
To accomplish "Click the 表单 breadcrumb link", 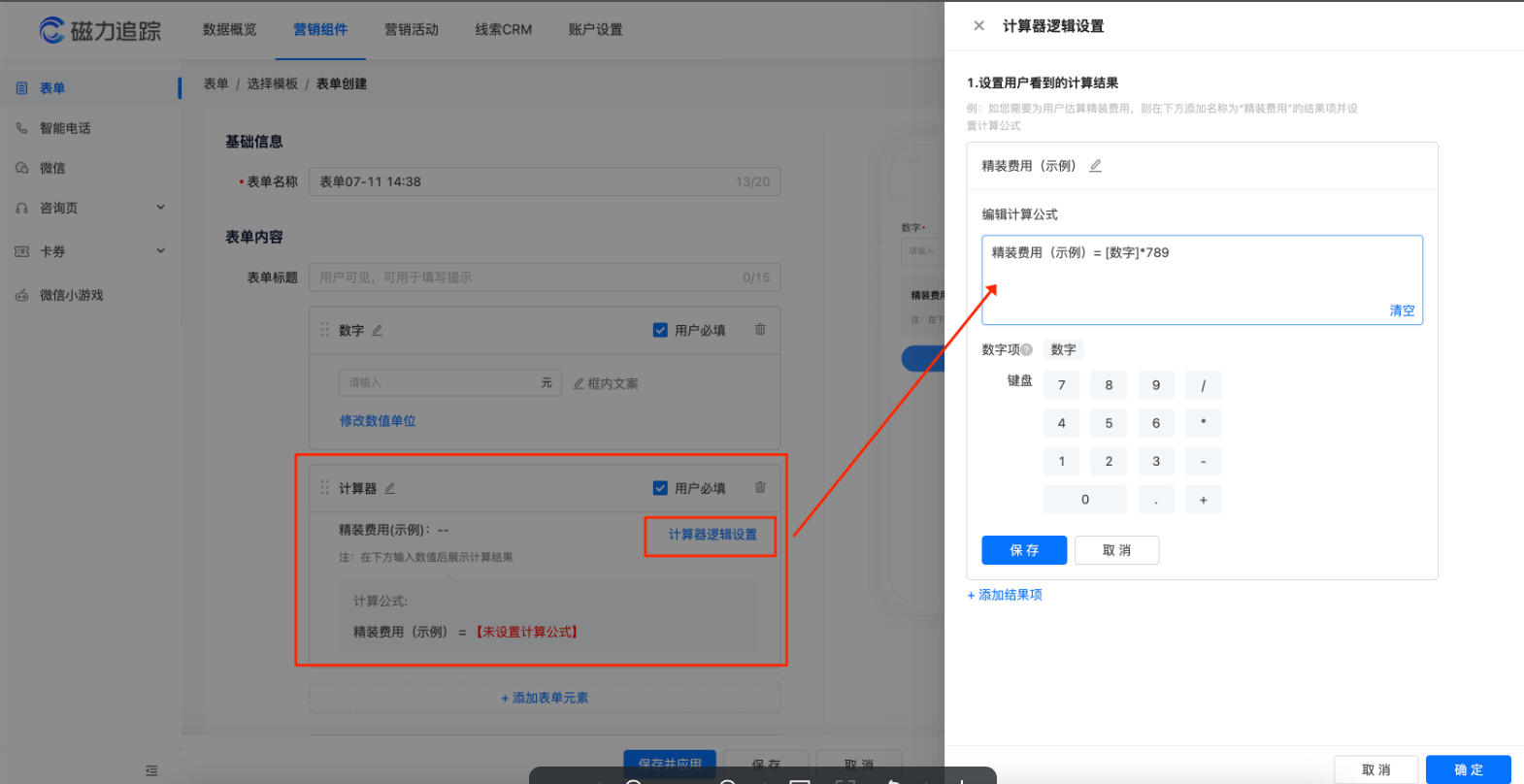I will (215, 84).
